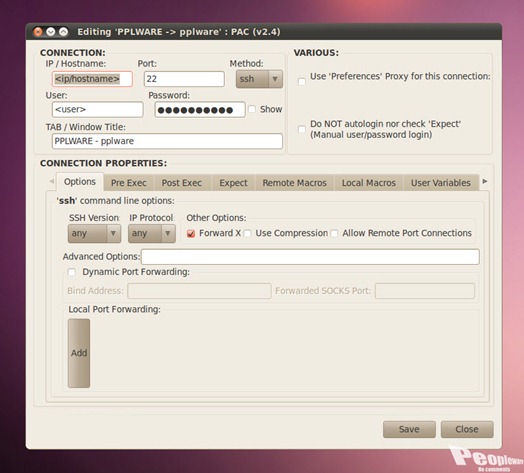Image resolution: width=524 pixels, height=473 pixels.
Task: Click the Bind Address field
Action: (199, 291)
